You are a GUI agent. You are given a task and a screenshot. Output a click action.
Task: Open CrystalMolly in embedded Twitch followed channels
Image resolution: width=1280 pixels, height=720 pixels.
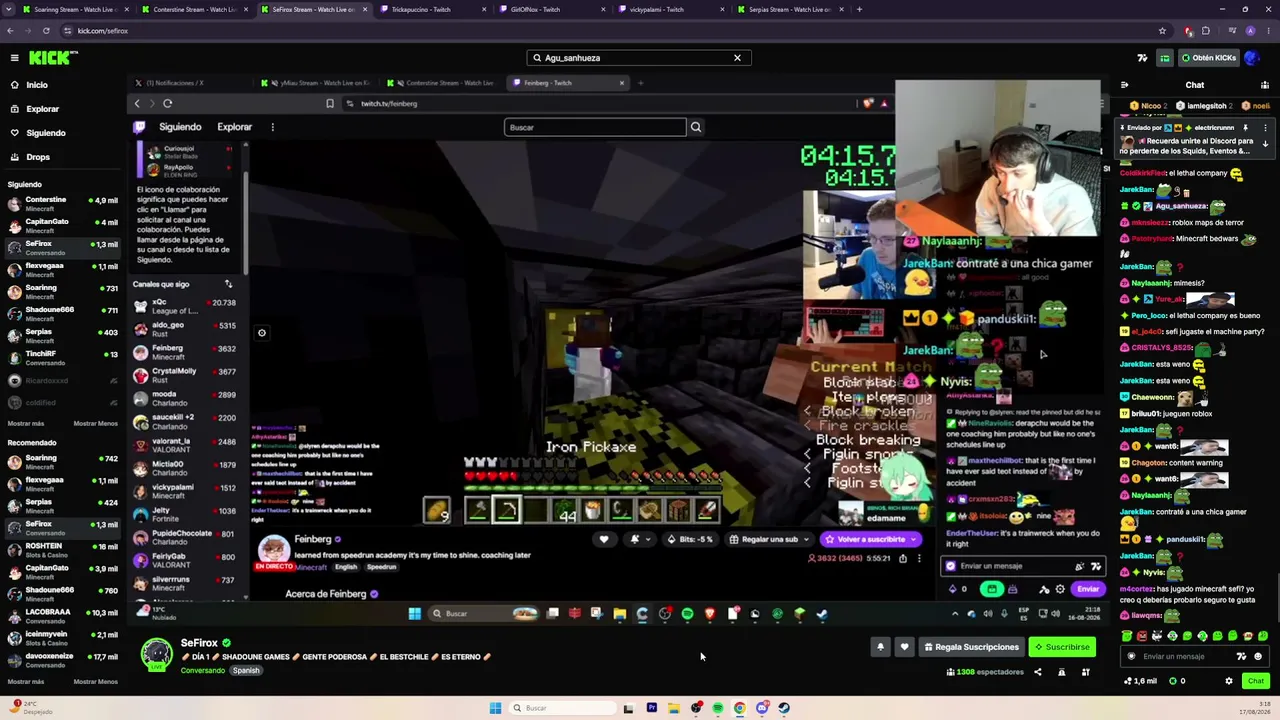click(185, 375)
